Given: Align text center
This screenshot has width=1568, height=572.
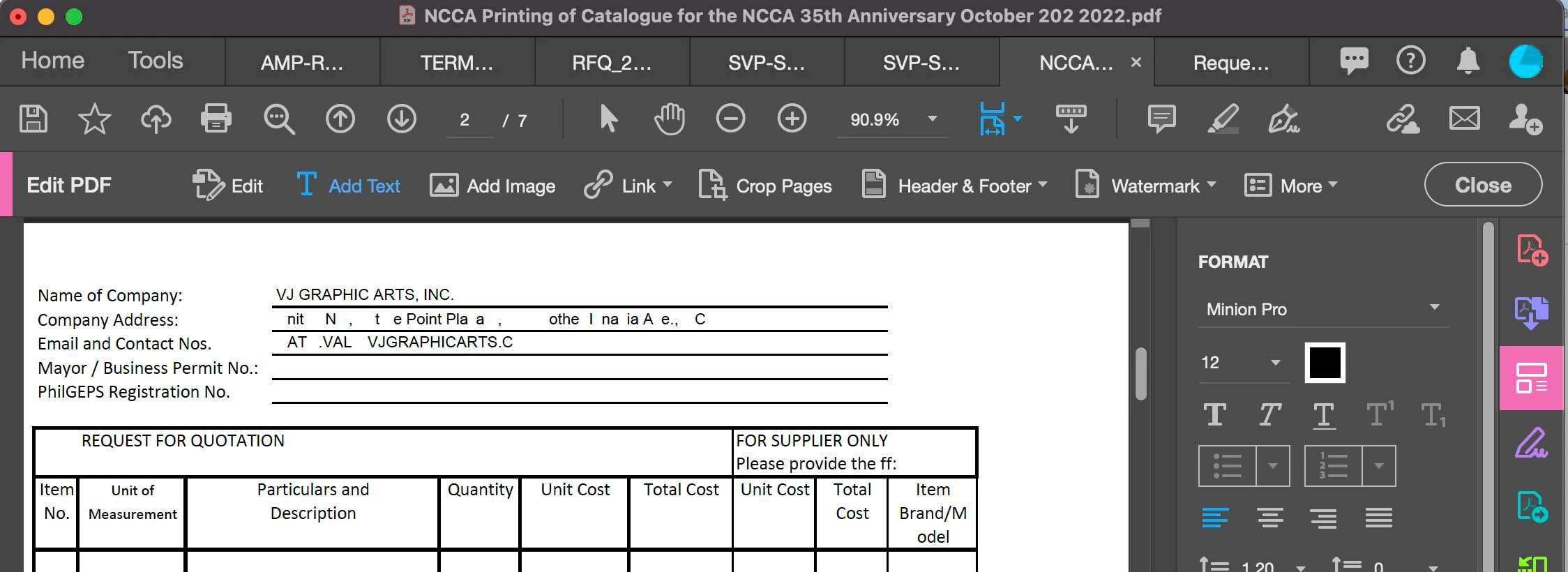Looking at the screenshot, I should [1269, 518].
